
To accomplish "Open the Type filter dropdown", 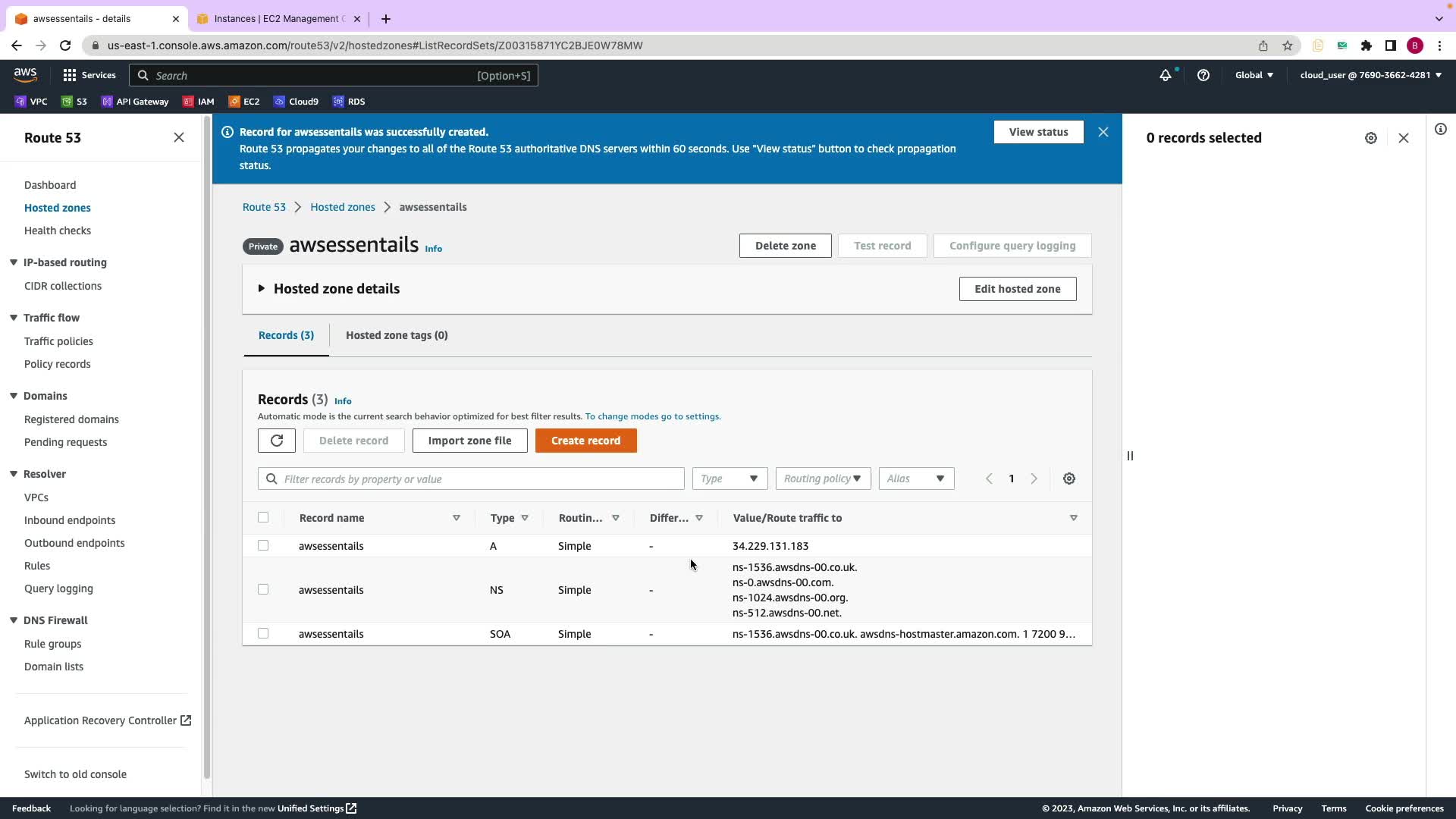I will pyautogui.click(x=730, y=479).
